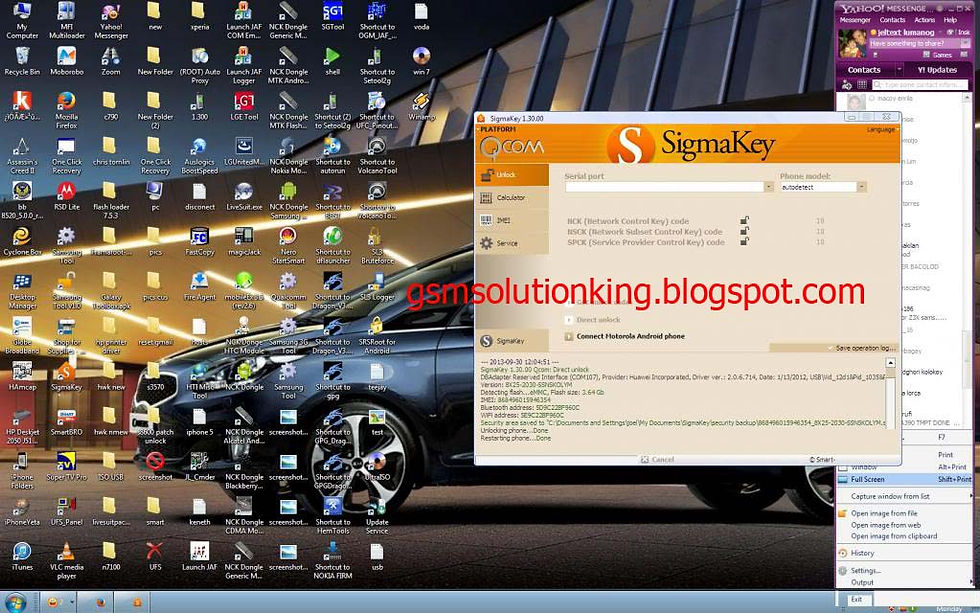
Task: Open the Contacts menu in Yahoo Messenger
Action: pos(892,20)
